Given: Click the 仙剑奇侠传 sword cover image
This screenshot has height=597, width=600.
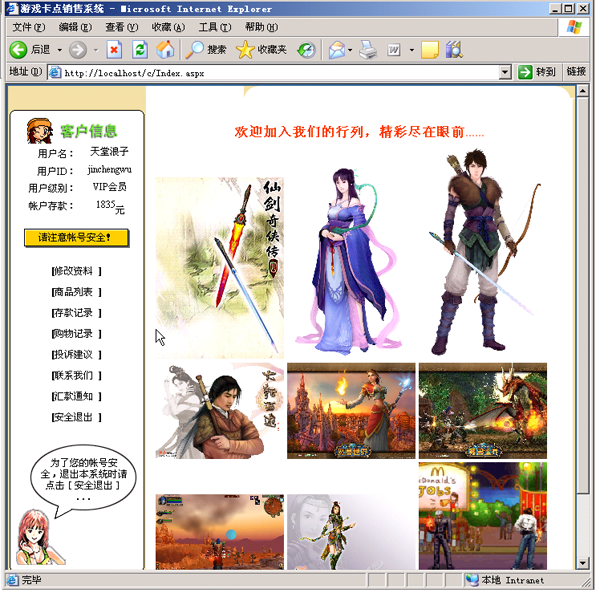Looking at the screenshot, I should (220, 268).
